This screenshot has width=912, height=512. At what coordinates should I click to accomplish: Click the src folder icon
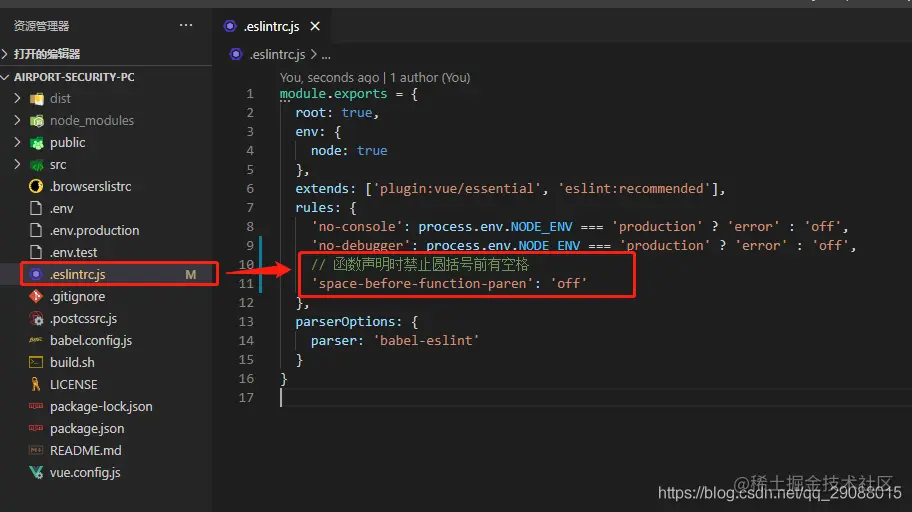(37, 165)
